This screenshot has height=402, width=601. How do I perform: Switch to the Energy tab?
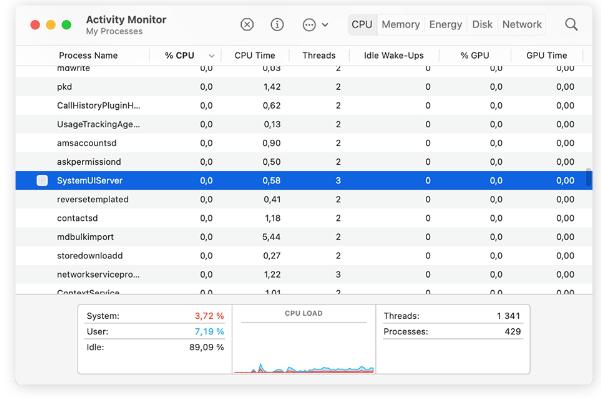(x=445, y=25)
